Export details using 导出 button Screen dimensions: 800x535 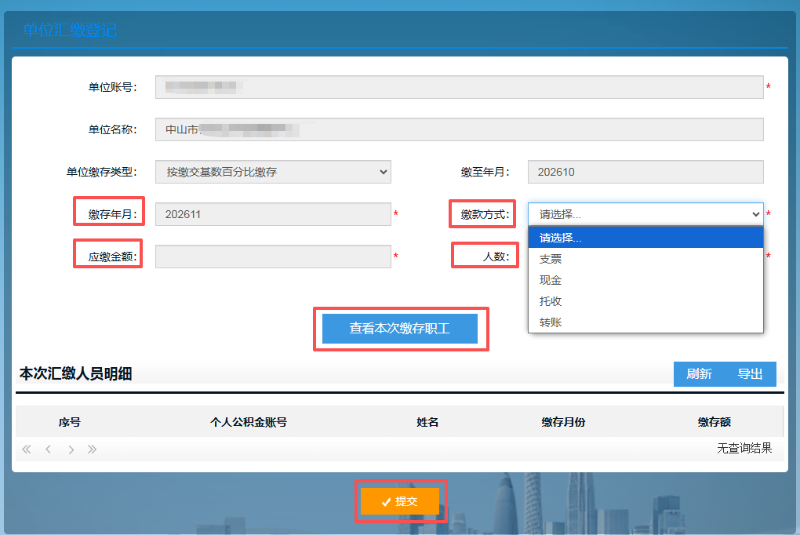click(750, 374)
